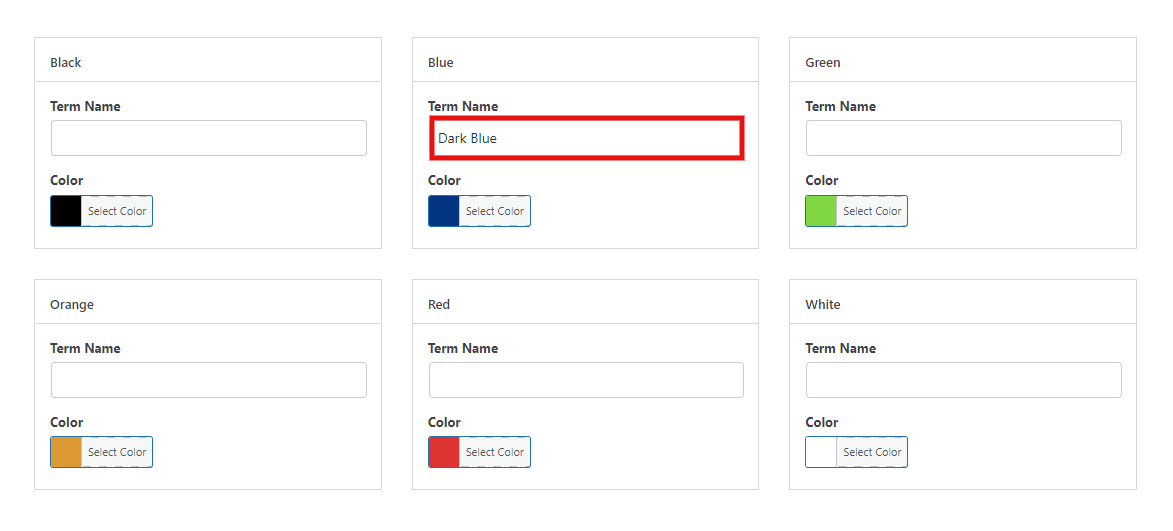Click the Blue panel header

coord(585,60)
